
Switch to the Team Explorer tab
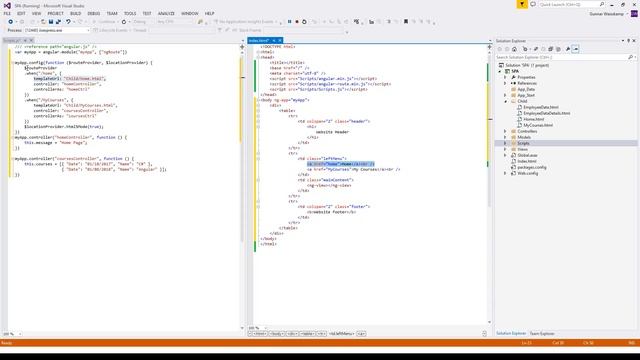pos(542,333)
